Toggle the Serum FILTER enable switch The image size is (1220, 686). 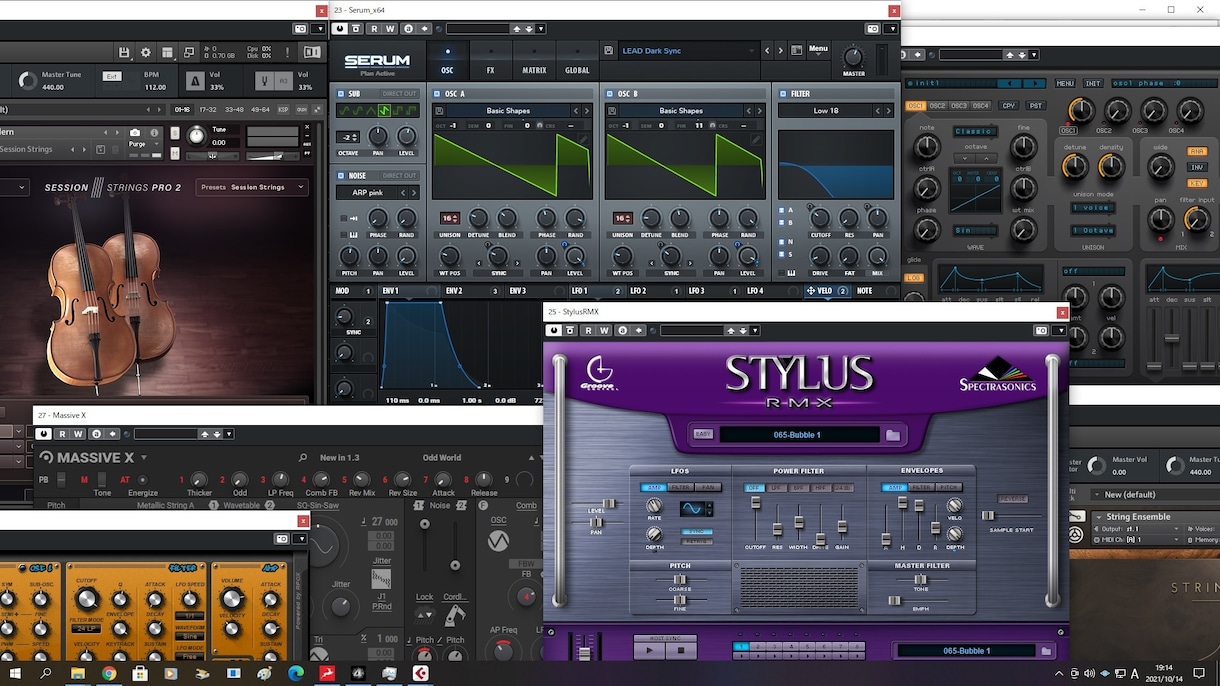[783, 94]
